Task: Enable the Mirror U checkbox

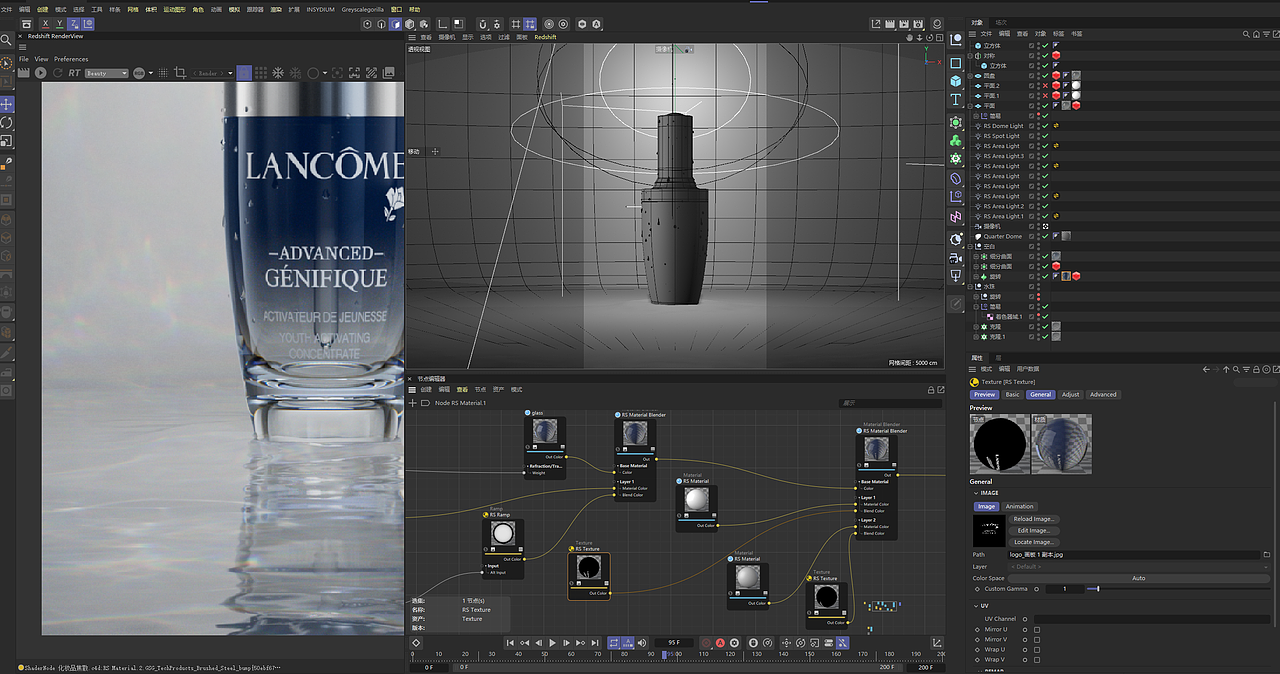Action: pos(1037,630)
